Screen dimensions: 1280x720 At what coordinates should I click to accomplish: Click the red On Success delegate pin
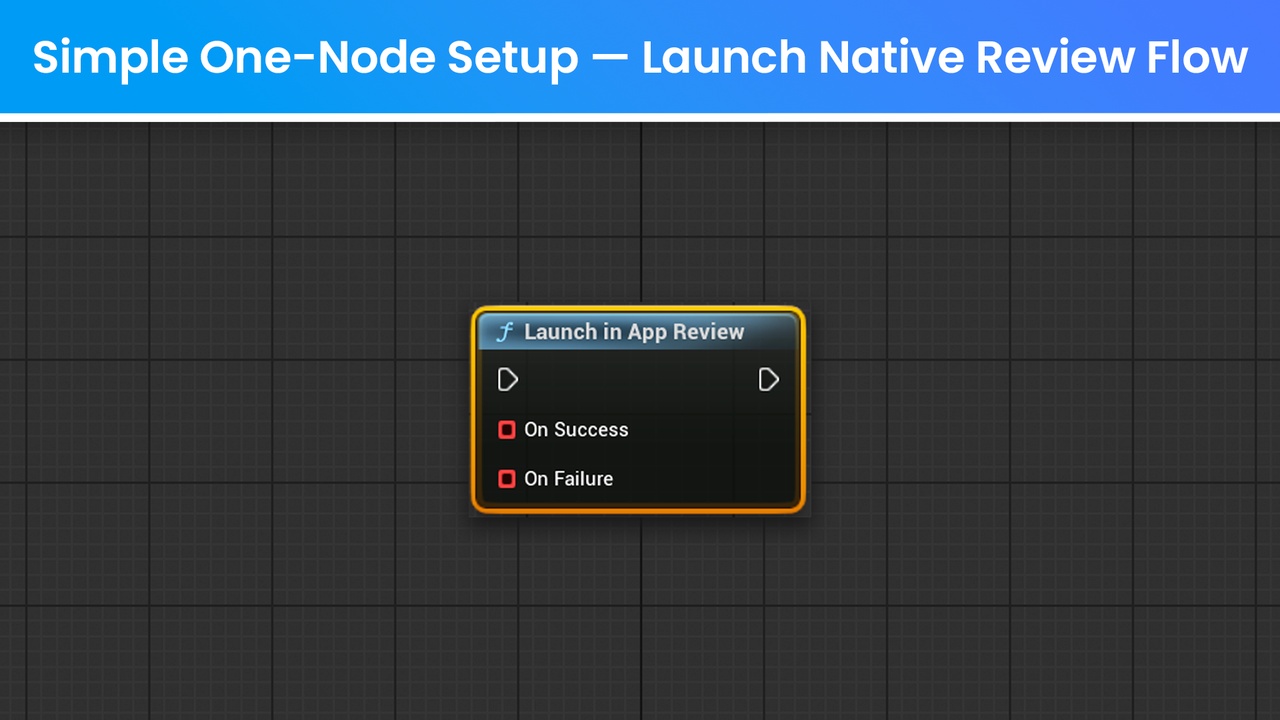click(507, 430)
